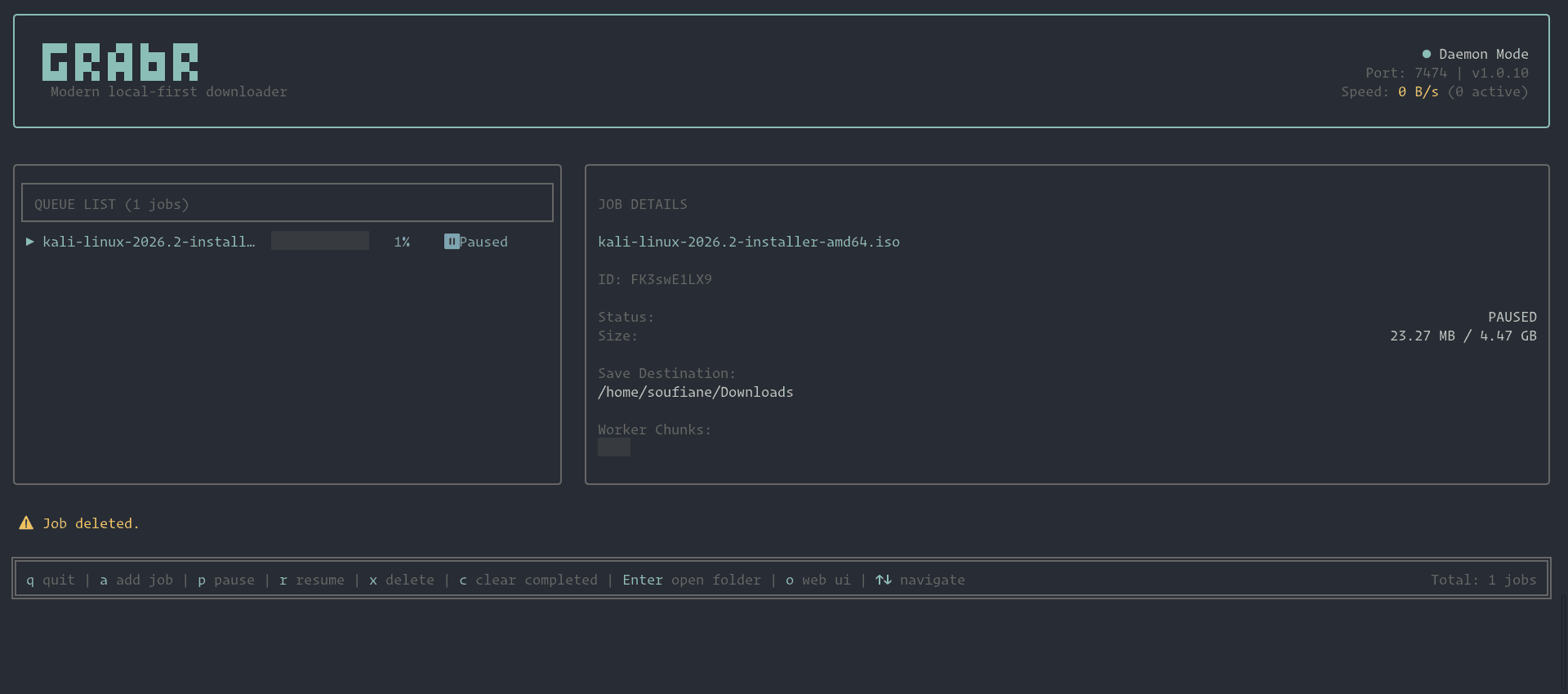Click clear completed in the footer

(x=528, y=580)
